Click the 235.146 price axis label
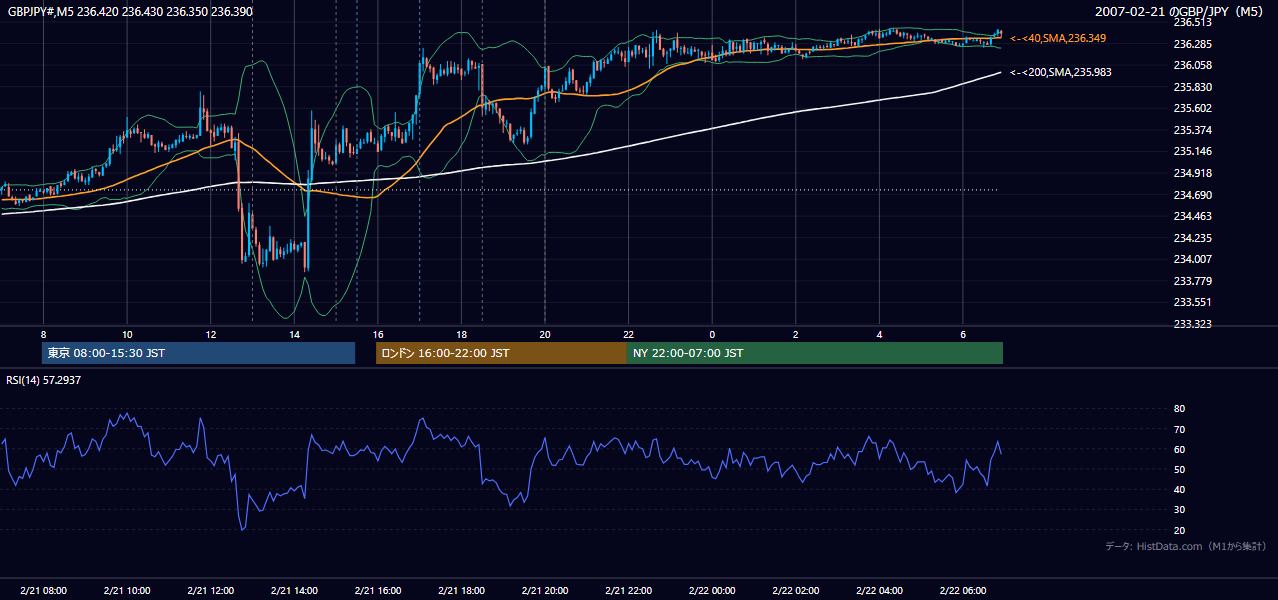The width and height of the screenshot is (1278, 600). (1192, 151)
